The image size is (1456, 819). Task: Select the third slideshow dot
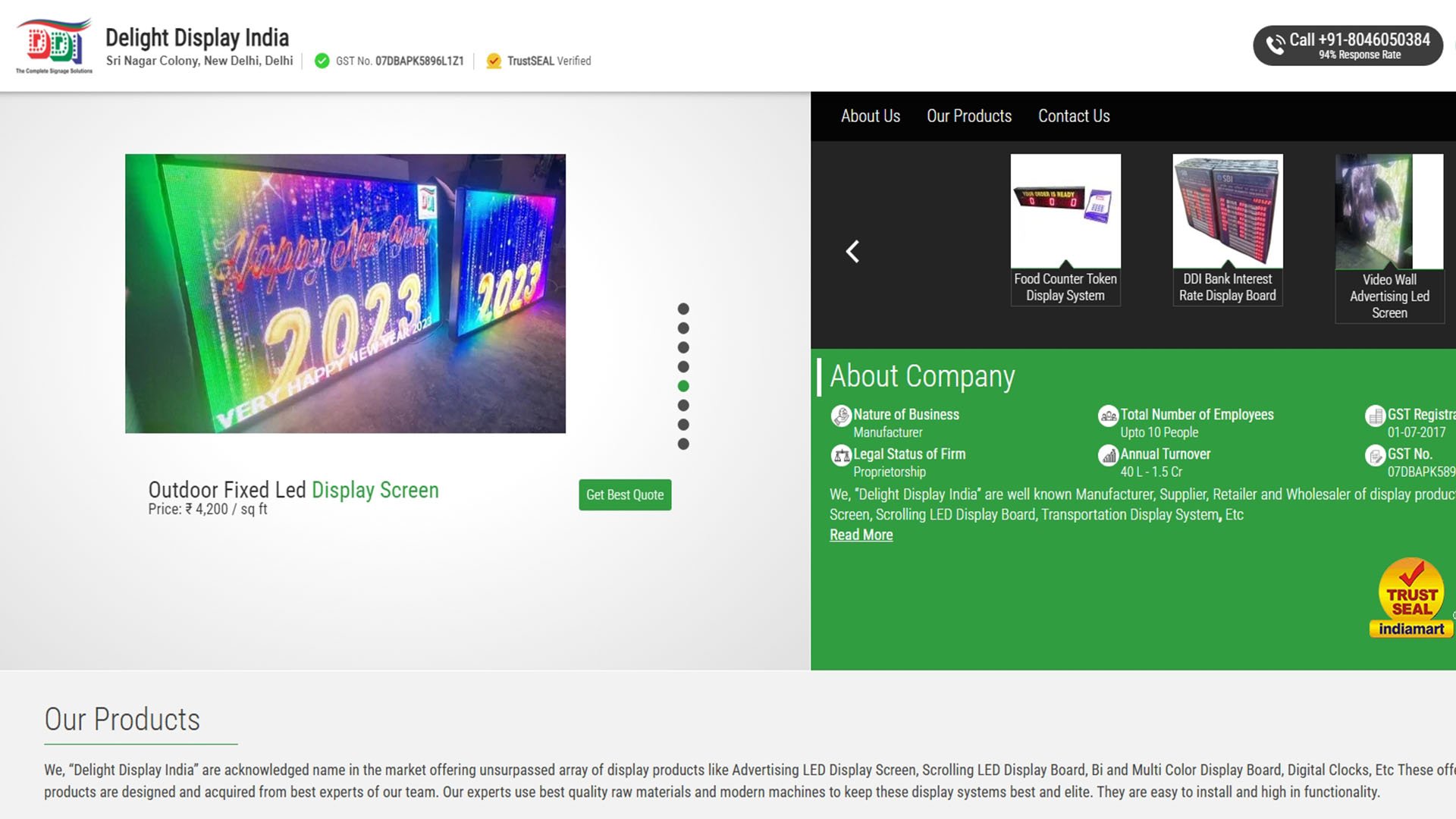(x=683, y=347)
